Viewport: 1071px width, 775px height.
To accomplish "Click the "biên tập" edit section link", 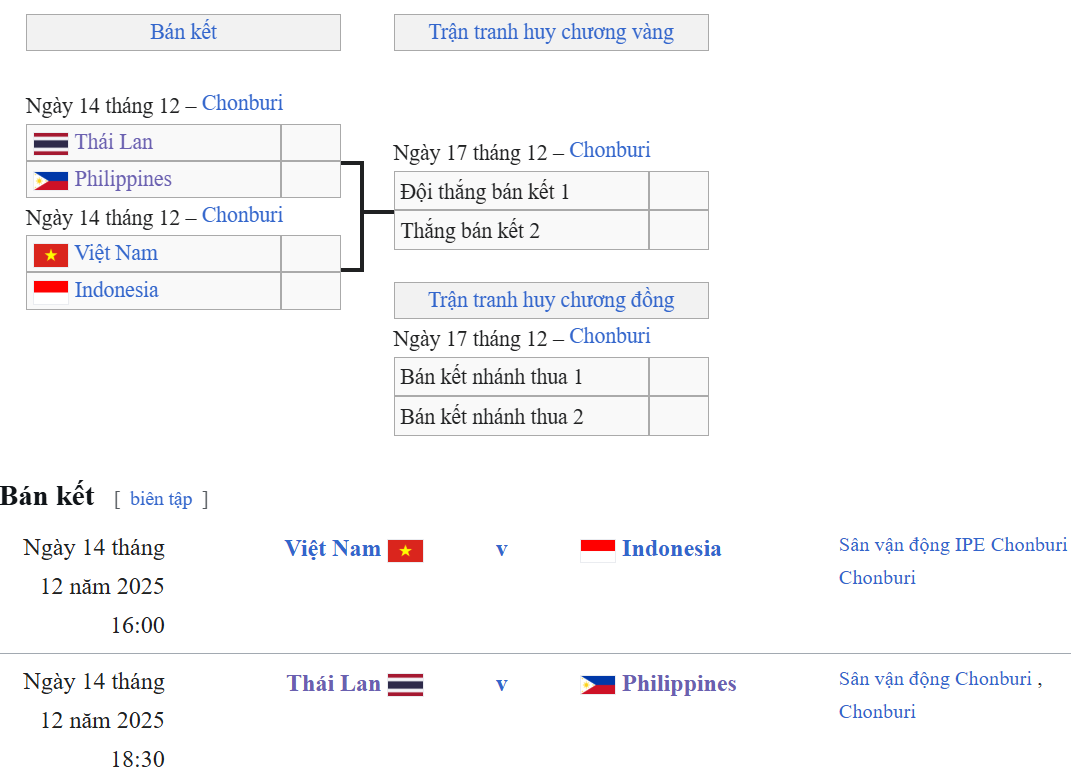I will 161,498.
